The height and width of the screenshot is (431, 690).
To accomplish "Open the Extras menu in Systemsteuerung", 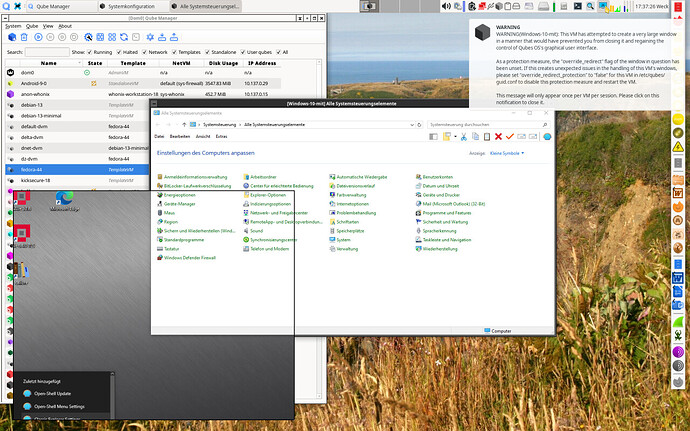I will coord(221,136).
